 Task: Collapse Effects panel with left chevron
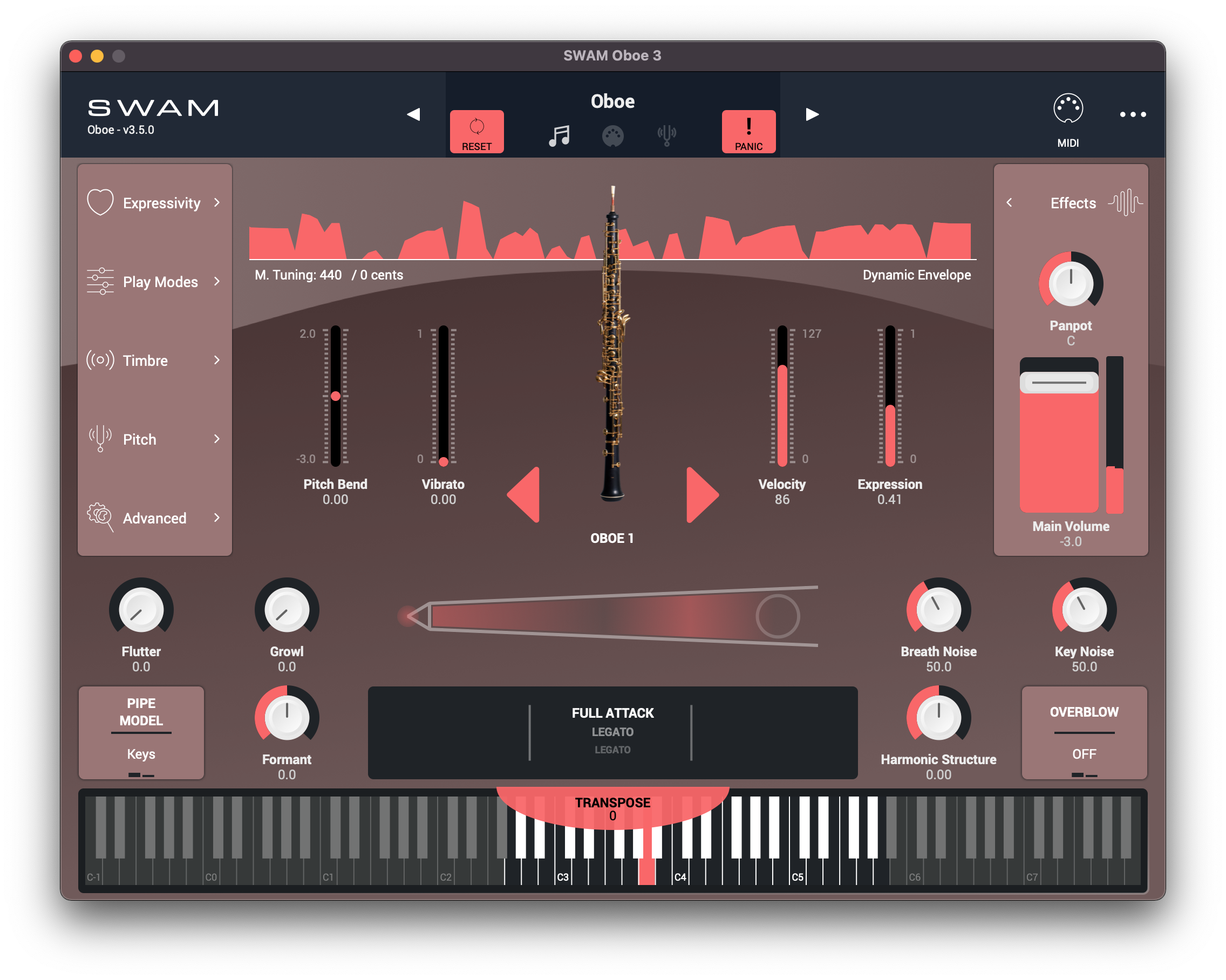pos(1010,202)
